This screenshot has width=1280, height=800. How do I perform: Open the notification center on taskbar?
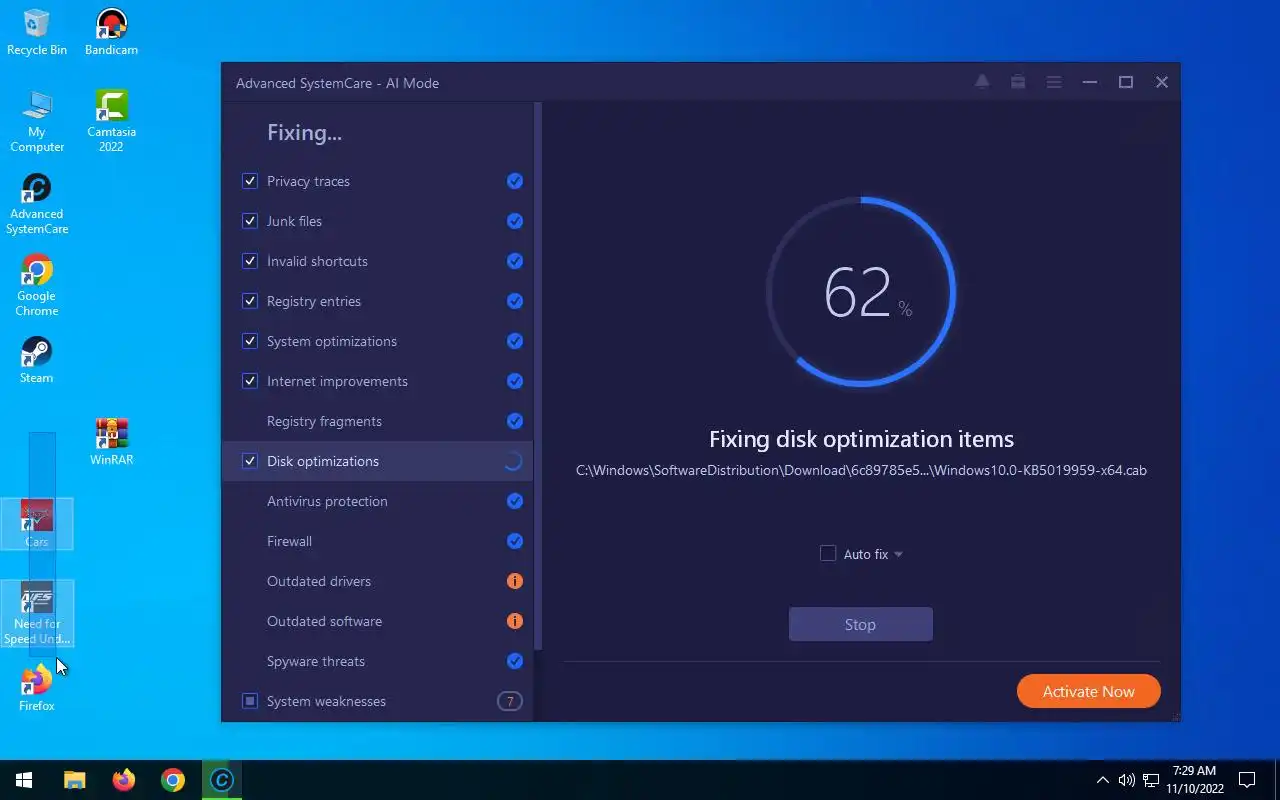[x=1247, y=780]
